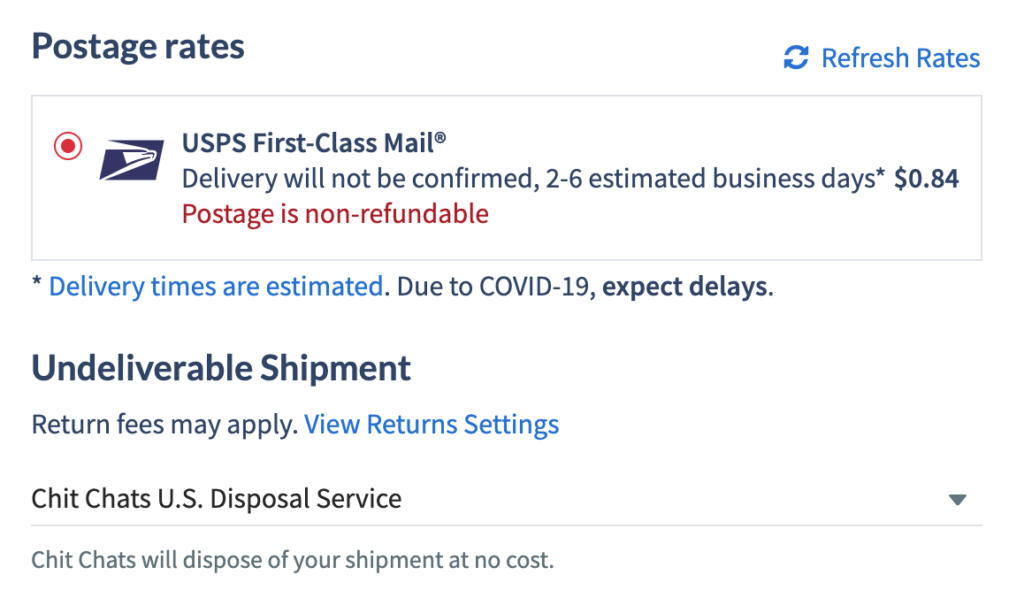Click the bold expect delays text
This screenshot has width=1024, height=598.
684,286
